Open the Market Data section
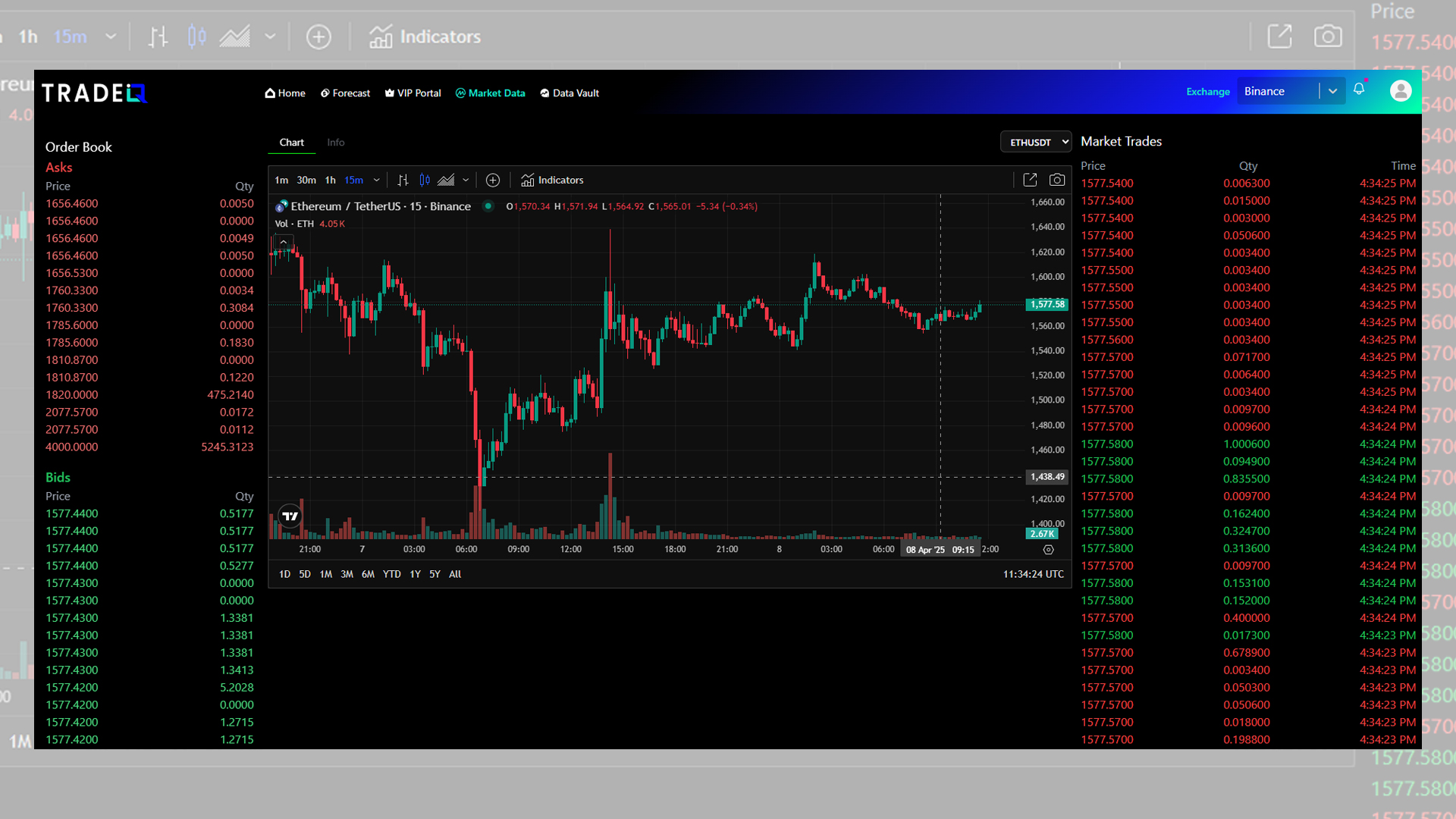 pyautogui.click(x=490, y=93)
